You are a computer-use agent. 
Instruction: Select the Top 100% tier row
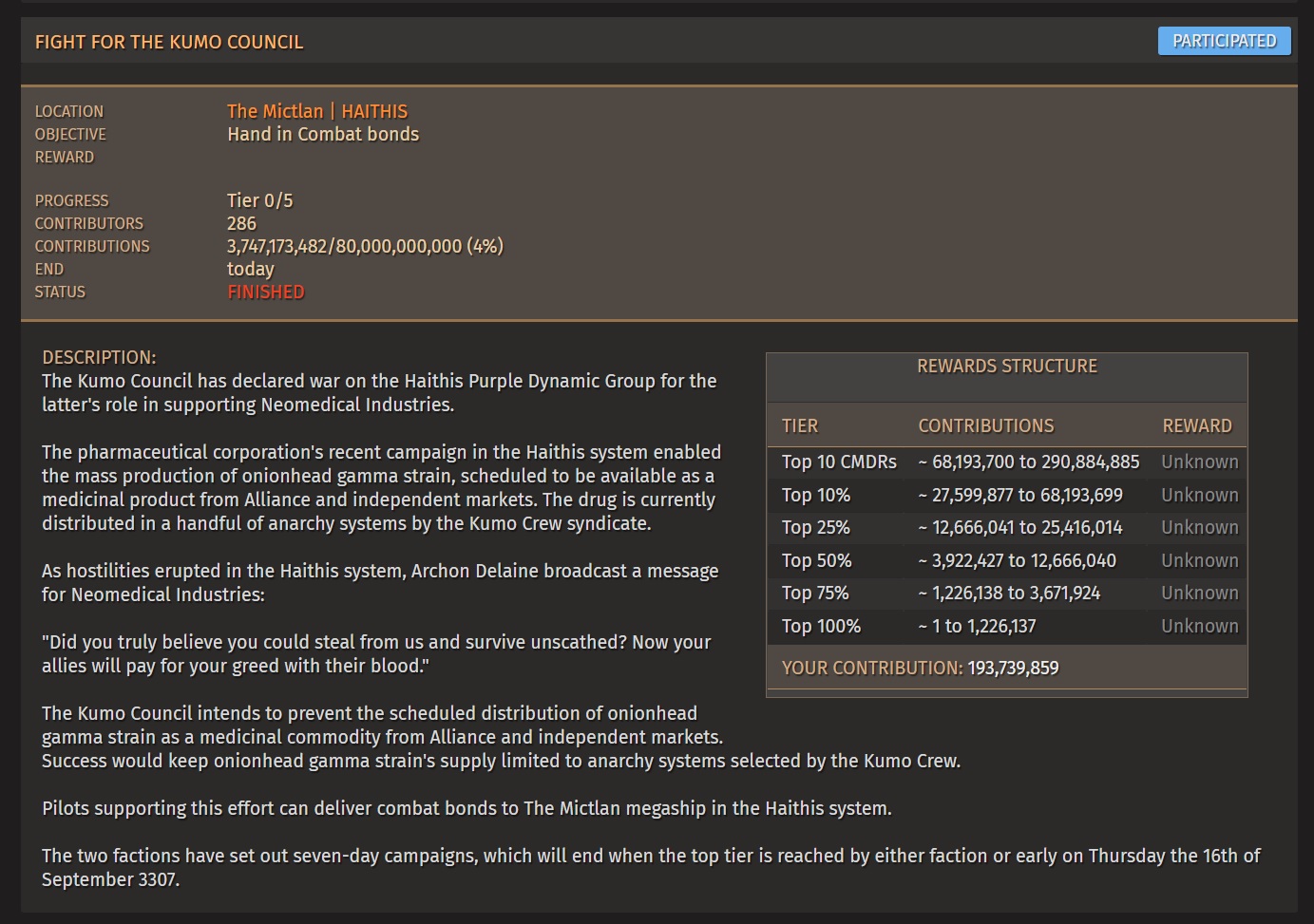click(x=1007, y=626)
